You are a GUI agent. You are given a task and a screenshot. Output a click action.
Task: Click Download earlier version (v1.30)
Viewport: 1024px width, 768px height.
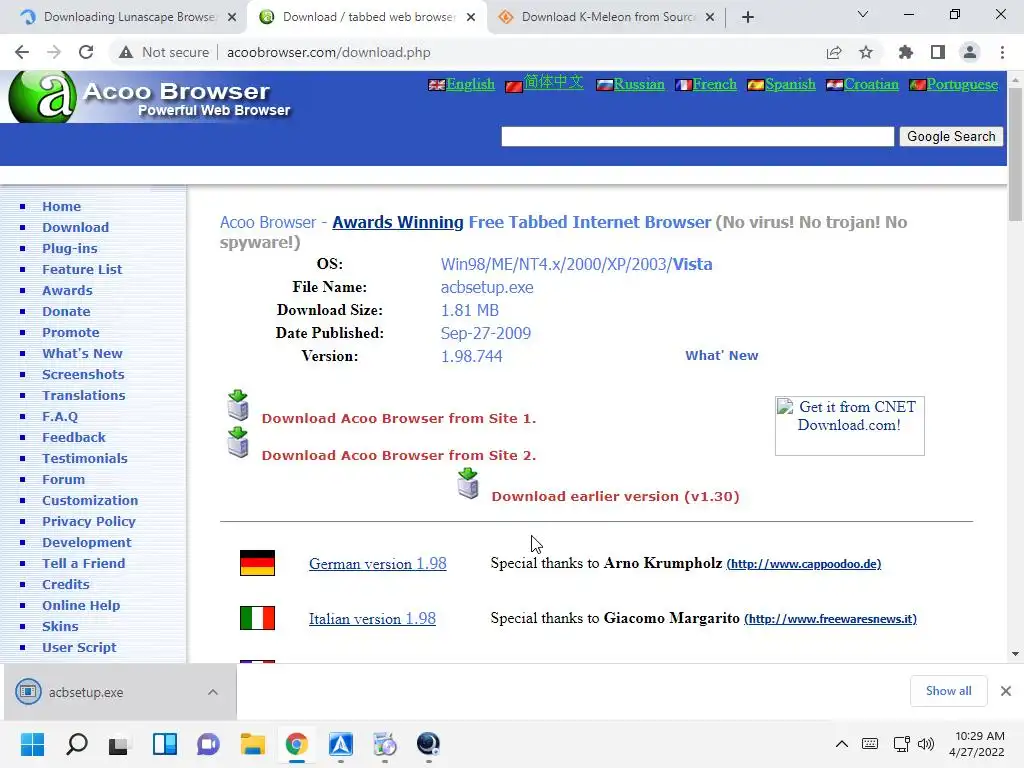[615, 496]
